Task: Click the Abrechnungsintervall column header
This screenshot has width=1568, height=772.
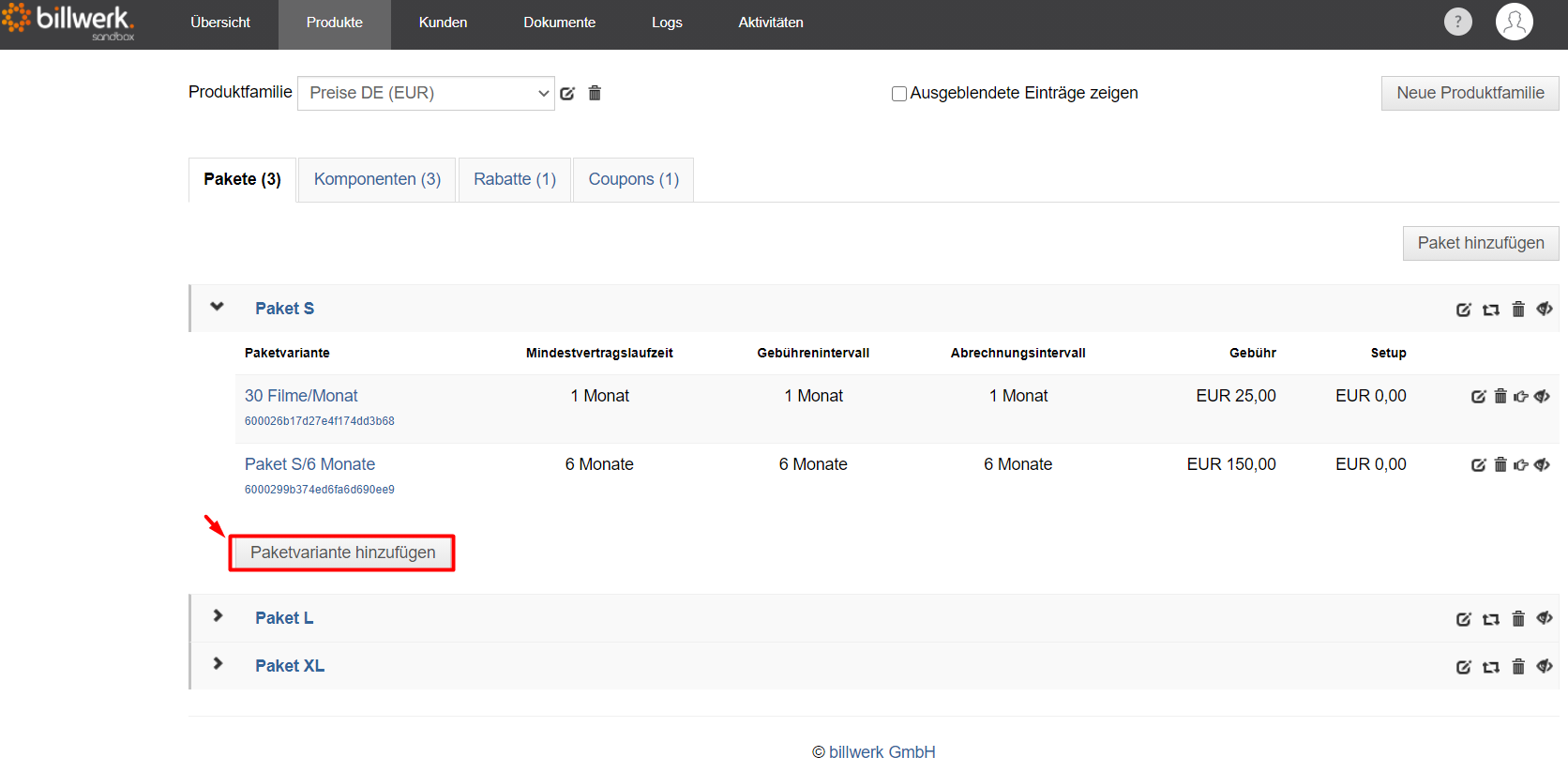Action: click(x=1018, y=354)
